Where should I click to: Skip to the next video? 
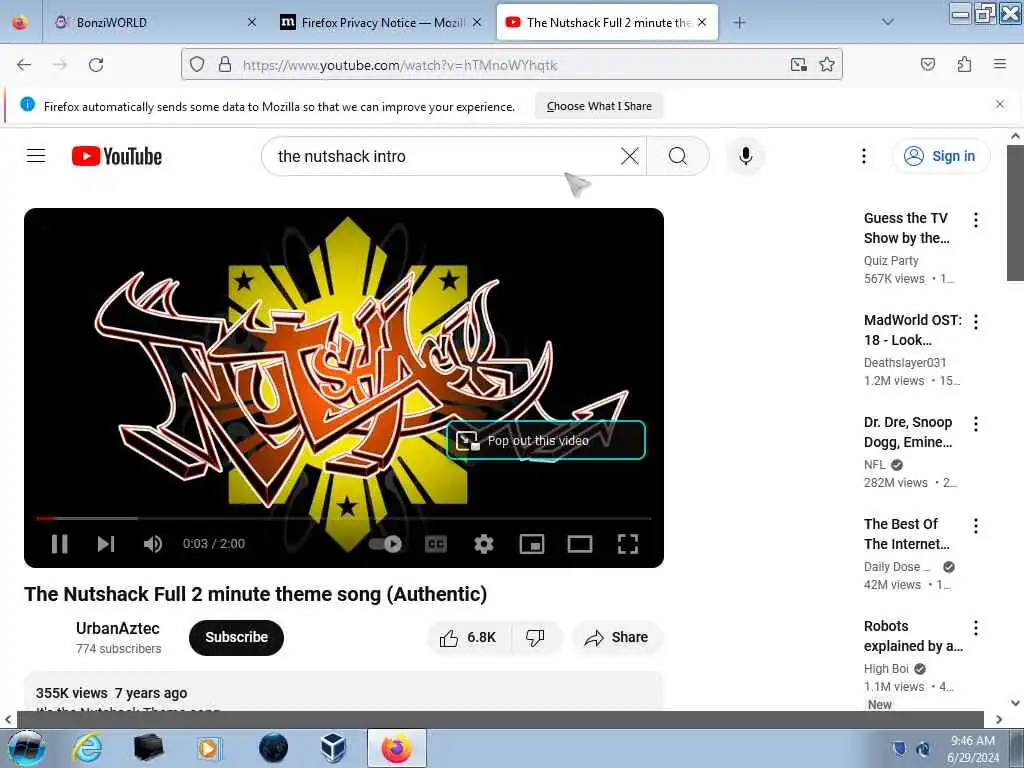106,544
